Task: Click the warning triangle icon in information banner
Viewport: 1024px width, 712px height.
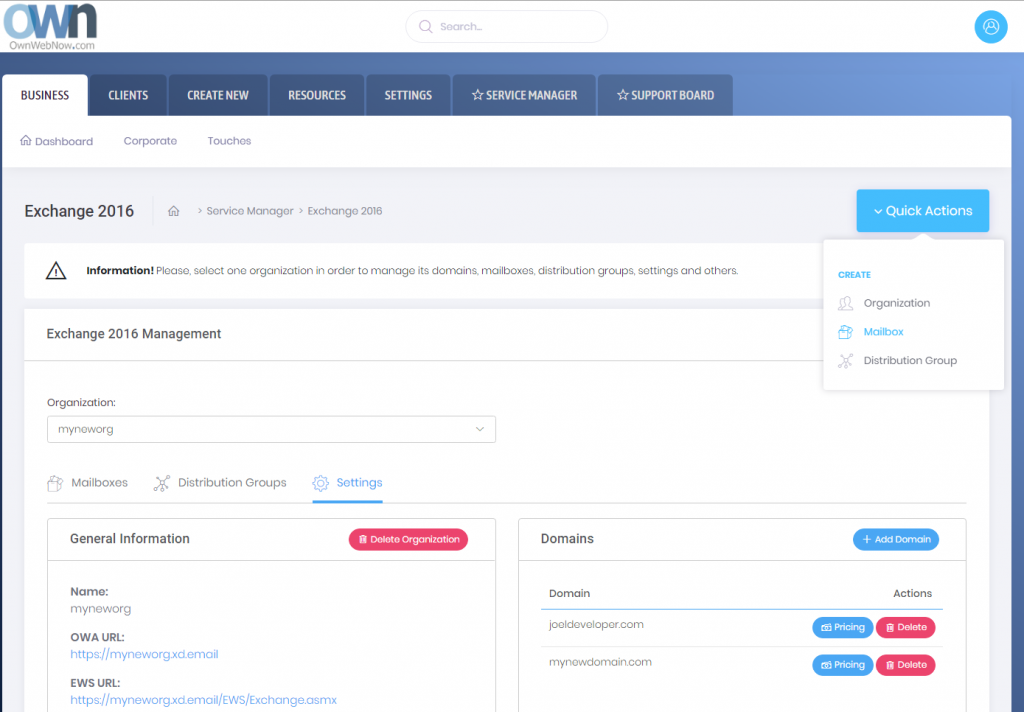Action: (x=56, y=271)
